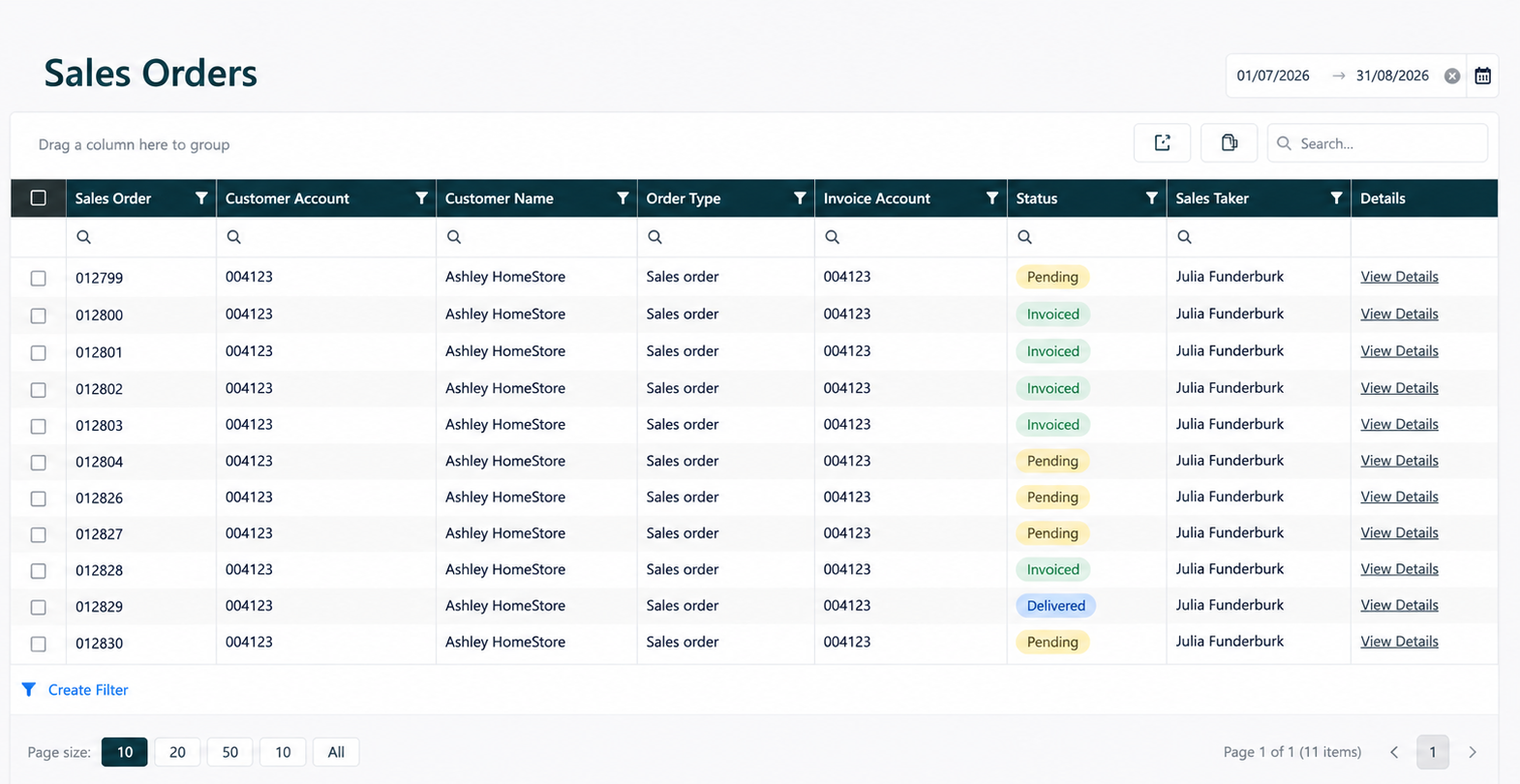Click the start date 01/07/2026 field
This screenshot has width=1520, height=784.
[1273, 75]
